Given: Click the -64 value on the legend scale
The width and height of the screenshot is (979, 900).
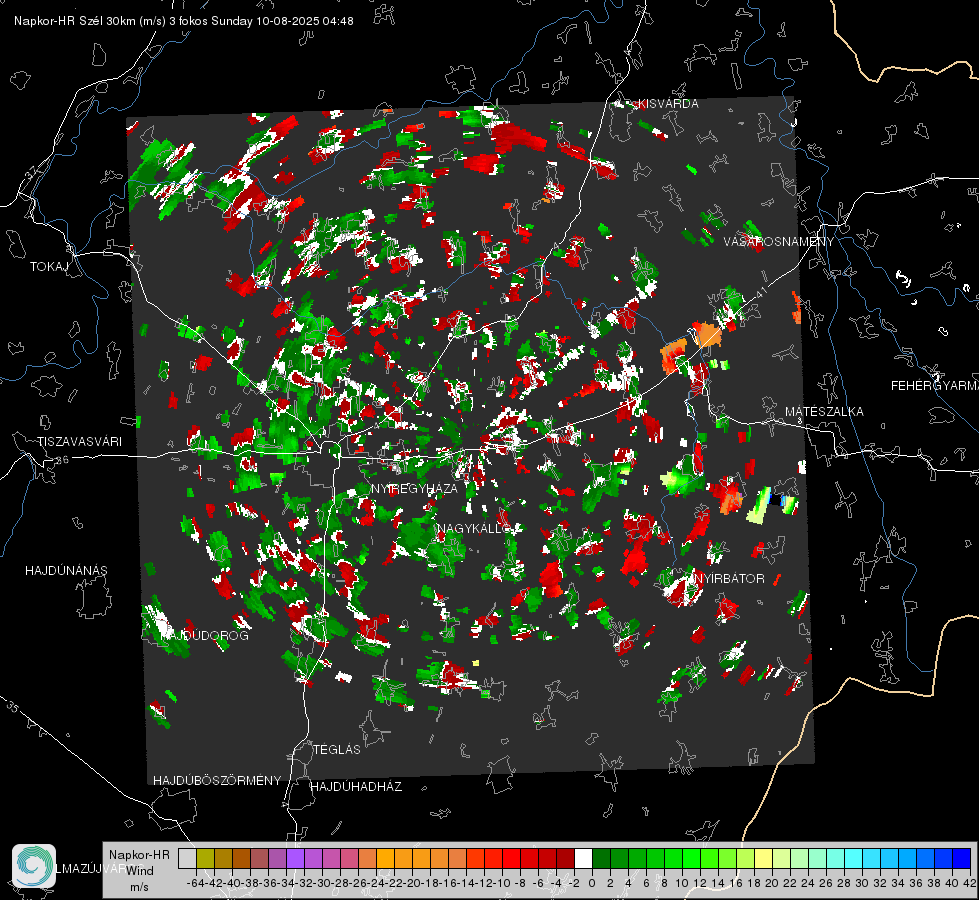Looking at the screenshot, I should tap(195, 883).
